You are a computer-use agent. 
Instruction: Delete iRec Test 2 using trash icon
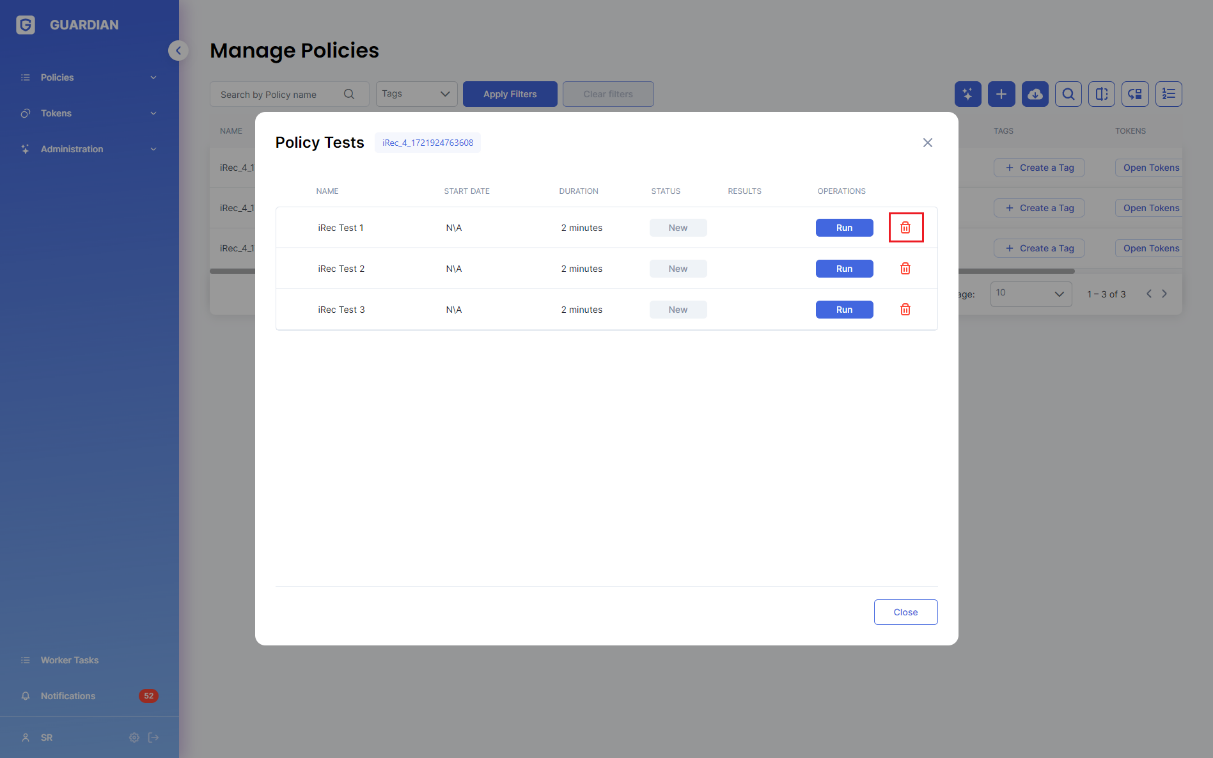click(x=905, y=268)
